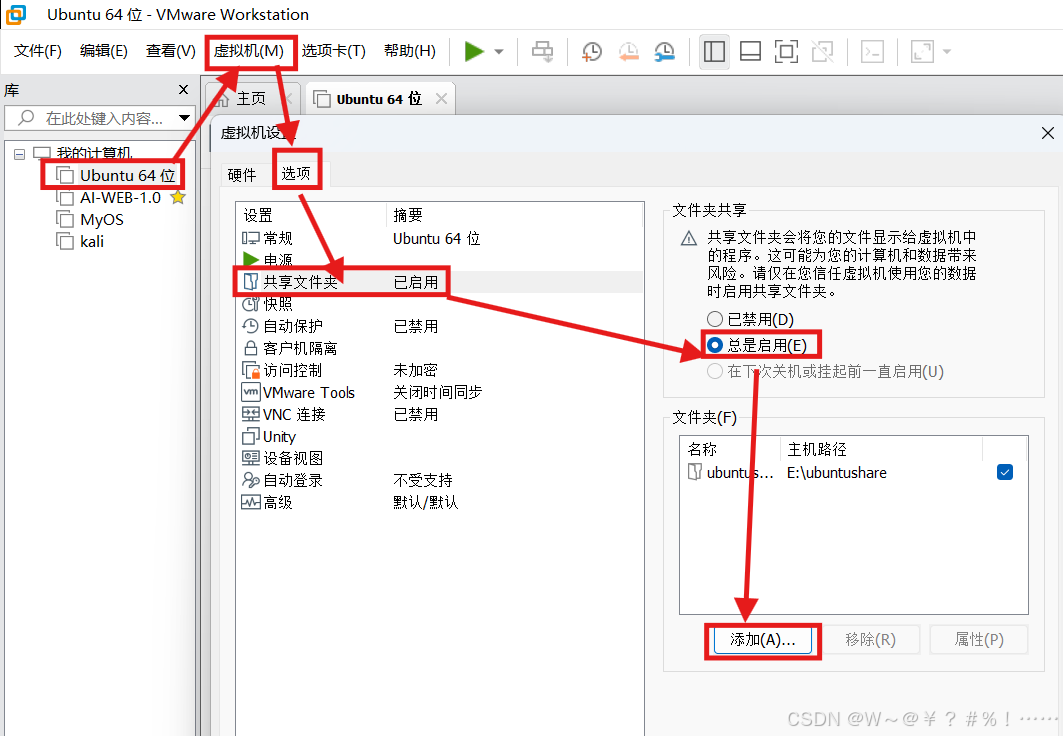Open the 查看(V) menu
Viewport: 1063px width, 736px height.
pos(170,52)
